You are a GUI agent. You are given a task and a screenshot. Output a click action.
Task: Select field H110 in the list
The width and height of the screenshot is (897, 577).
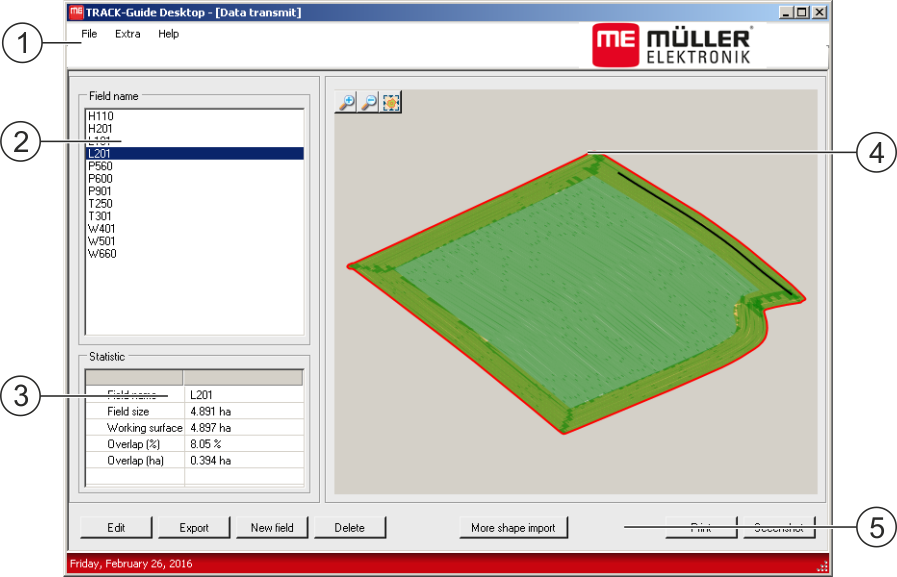coord(101,116)
